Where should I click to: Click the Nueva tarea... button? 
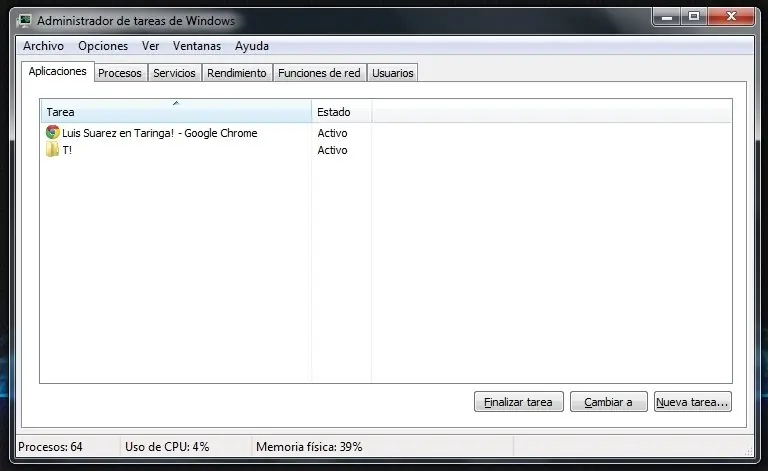[693, 401]
